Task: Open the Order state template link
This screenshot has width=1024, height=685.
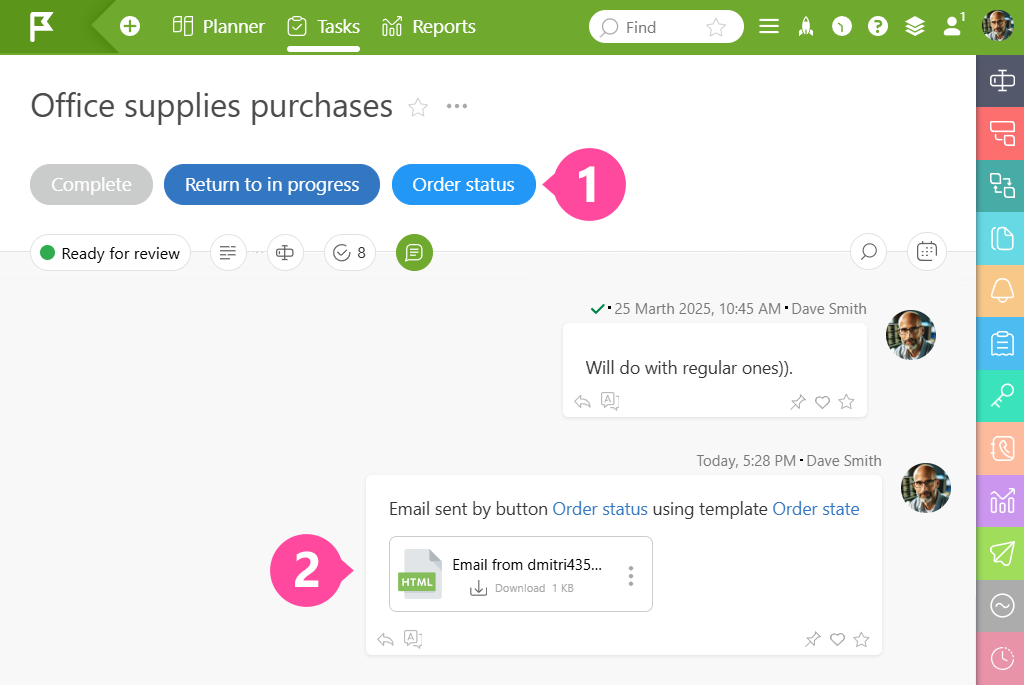Action: point(816,509)
